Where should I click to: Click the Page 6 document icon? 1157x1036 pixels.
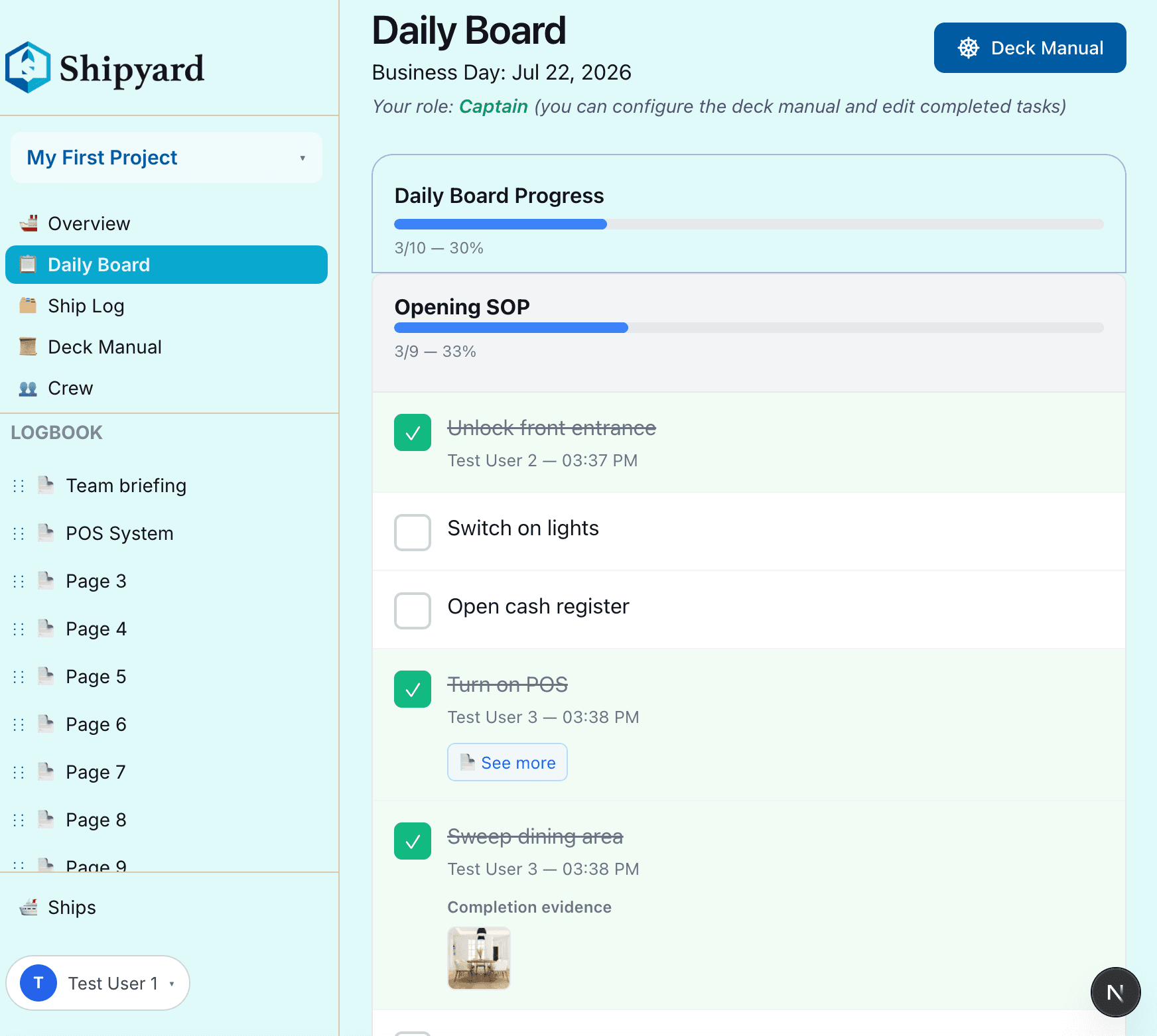pos(46,724)
